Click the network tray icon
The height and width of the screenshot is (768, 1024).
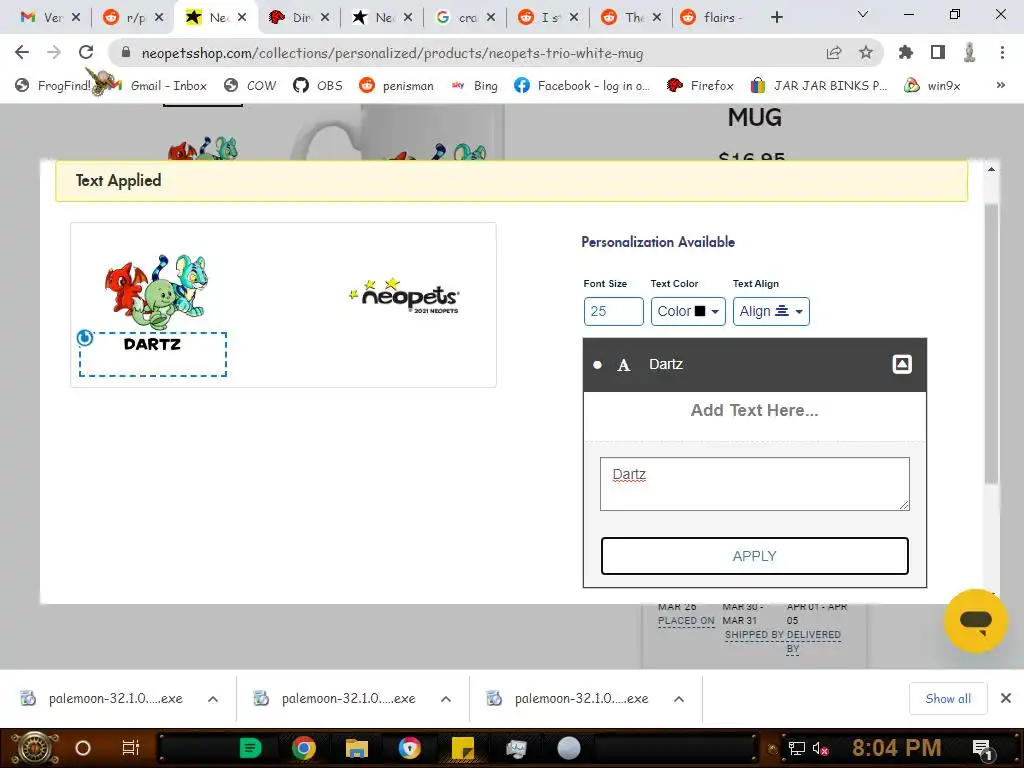coord(796,749)
